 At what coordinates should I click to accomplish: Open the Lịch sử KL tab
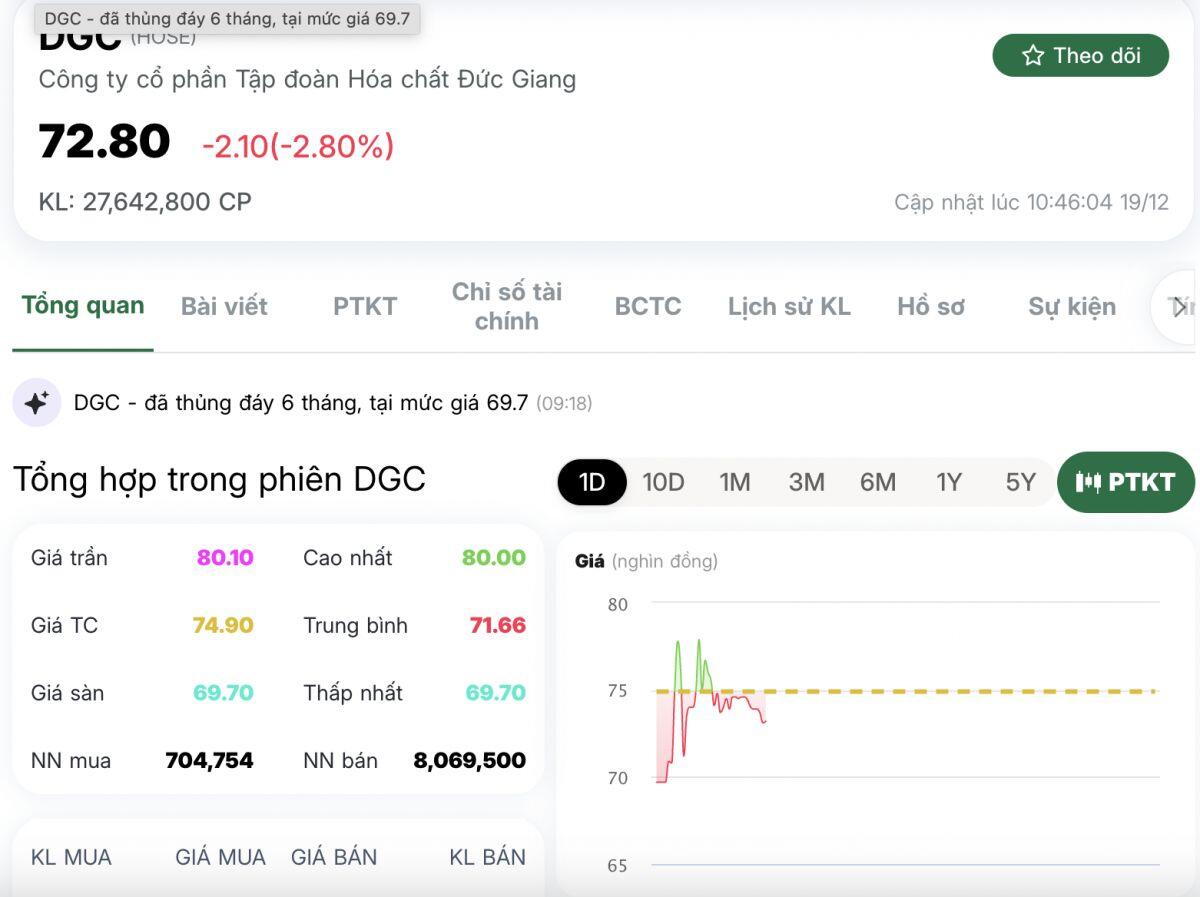789,307
